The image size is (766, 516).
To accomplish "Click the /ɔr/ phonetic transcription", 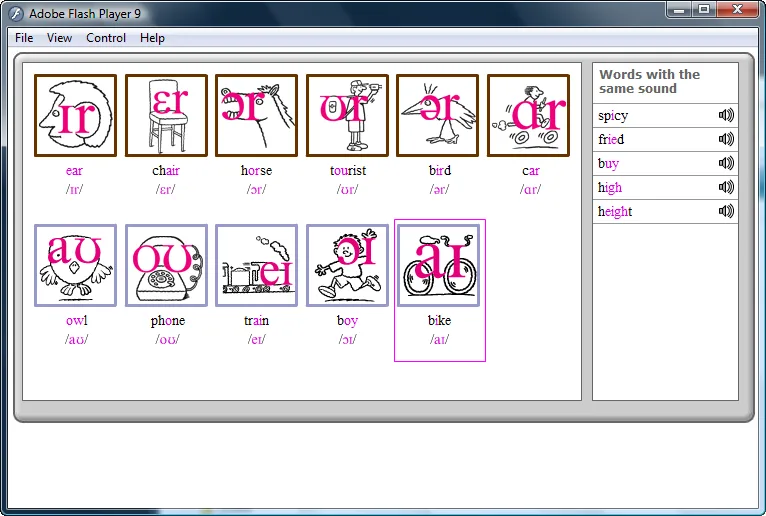I will tap(256, 190).
